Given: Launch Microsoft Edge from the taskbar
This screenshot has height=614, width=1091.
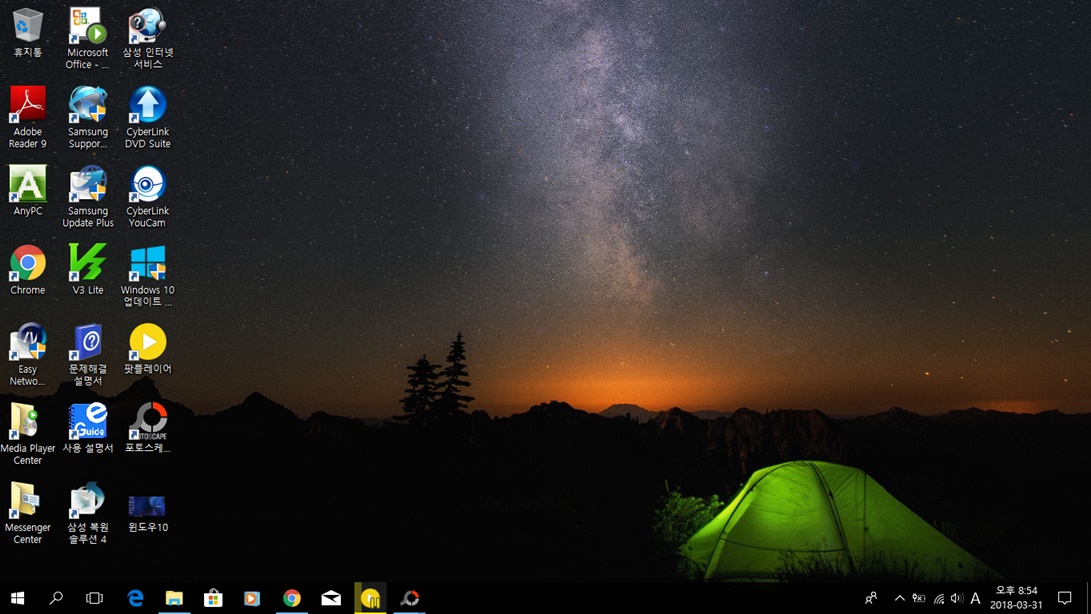Looking at the screenshot, I should click(135, 598).
